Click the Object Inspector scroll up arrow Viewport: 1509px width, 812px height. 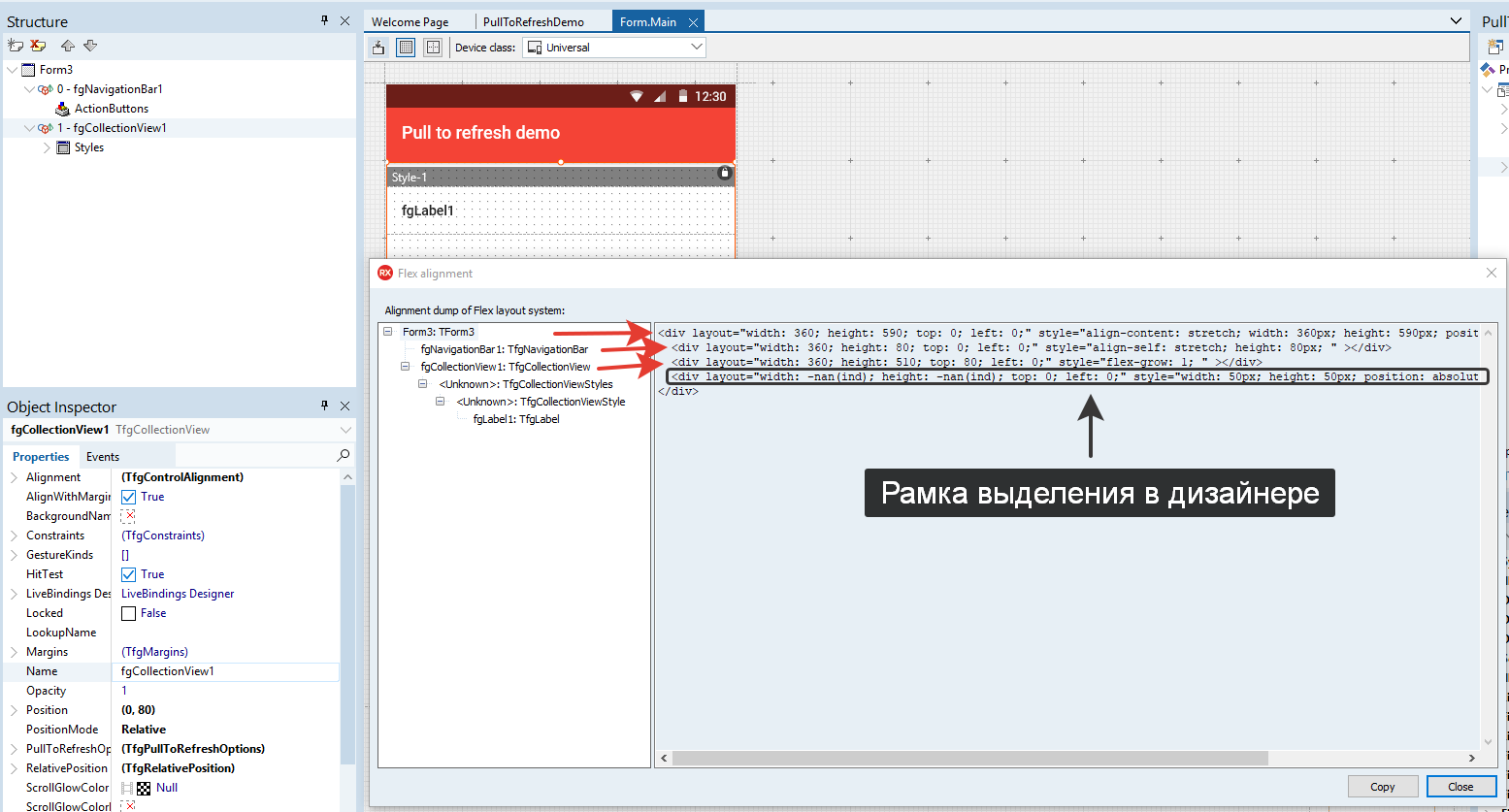pos(347,477)
